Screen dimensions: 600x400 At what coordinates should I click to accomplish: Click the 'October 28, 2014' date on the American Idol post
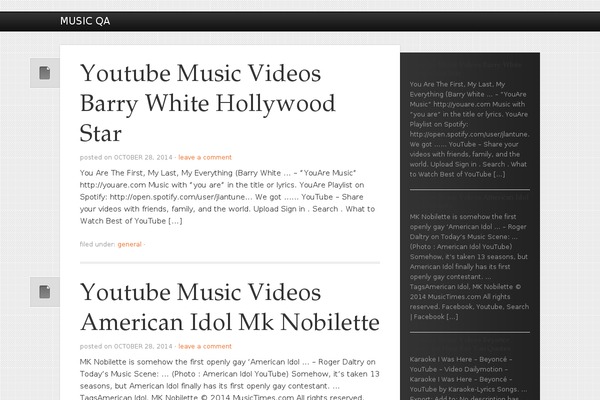(x=143, y=346)
